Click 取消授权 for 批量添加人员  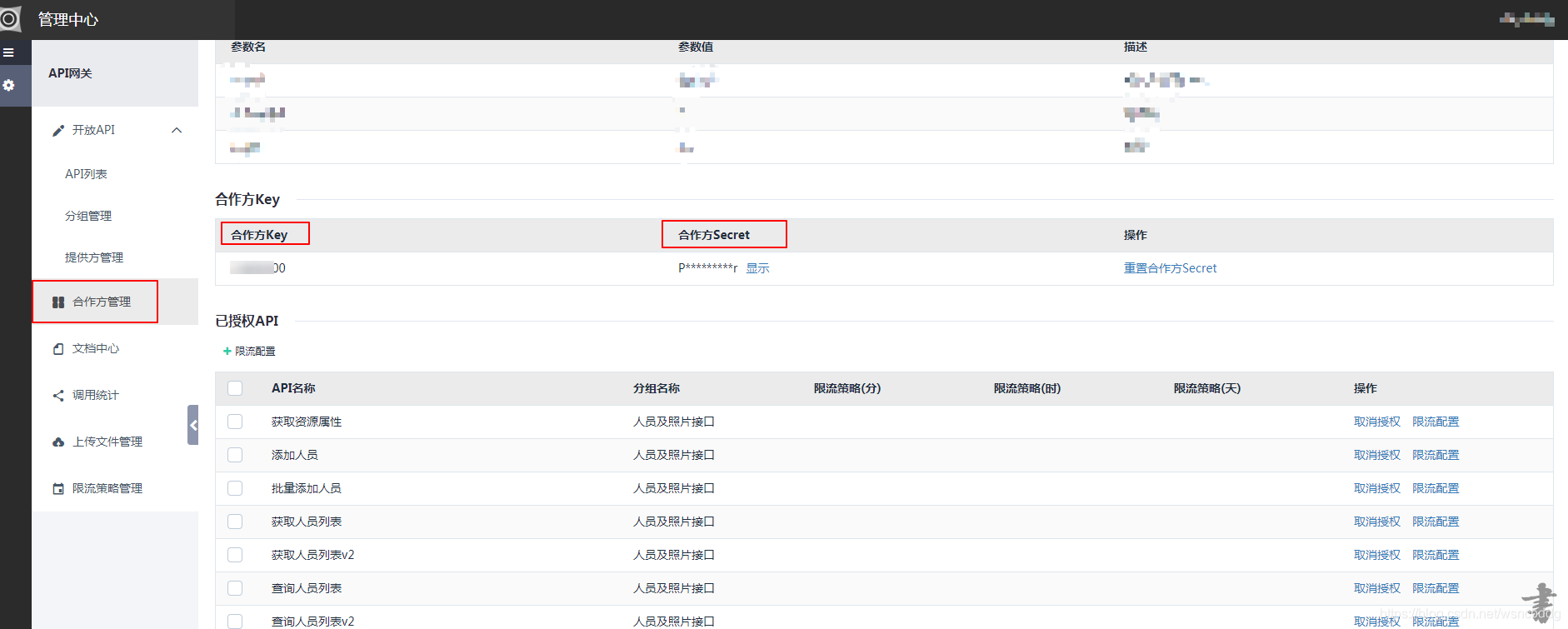1376,488
